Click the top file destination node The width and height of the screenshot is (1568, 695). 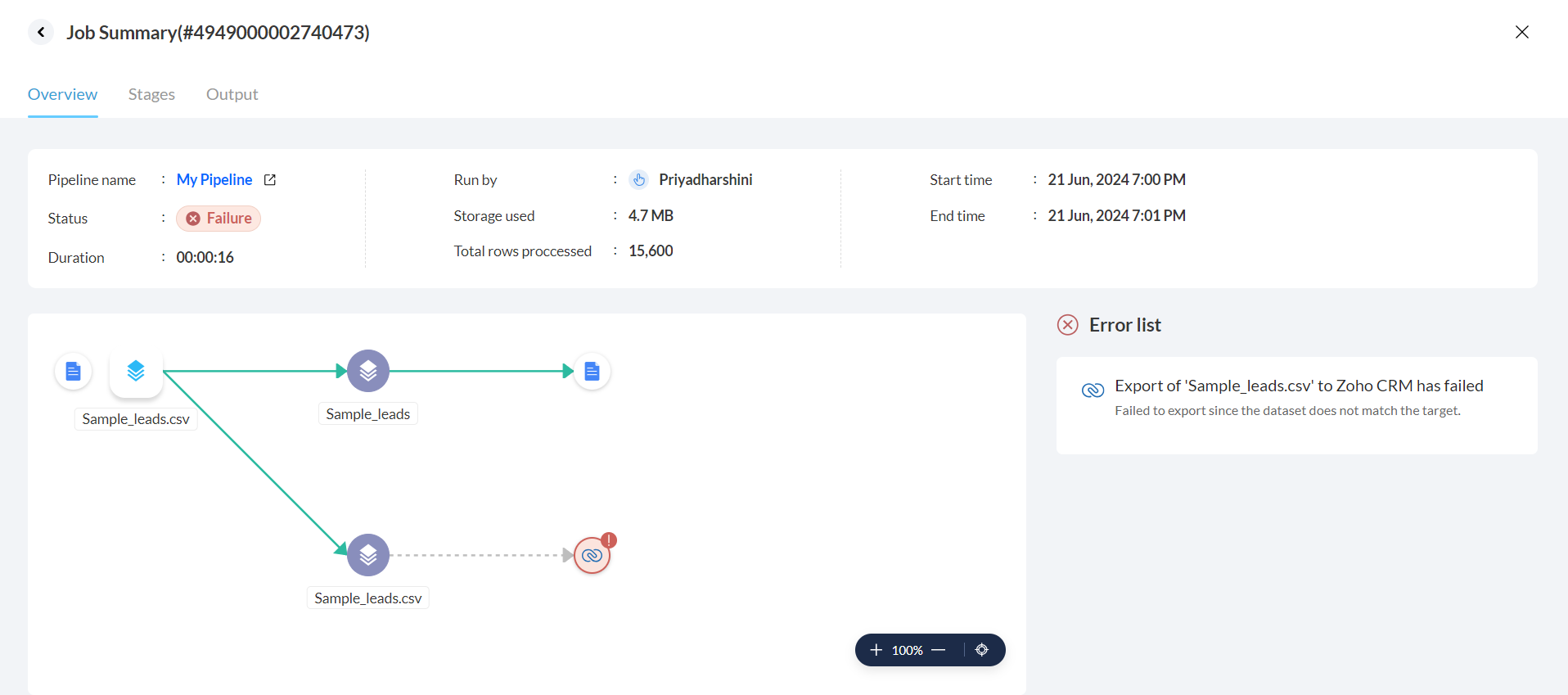coord(592,372)
